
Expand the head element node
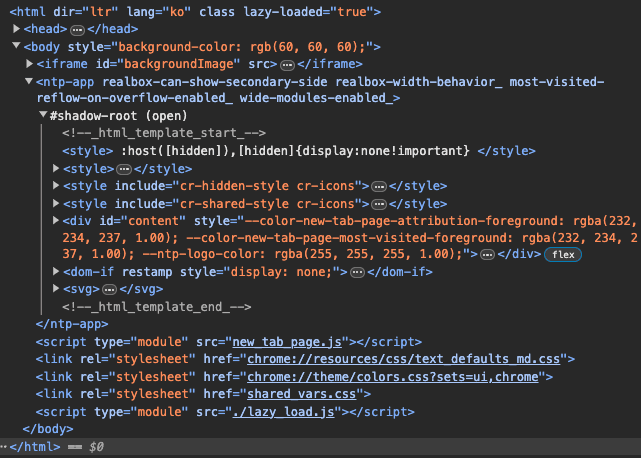(17, 30)
